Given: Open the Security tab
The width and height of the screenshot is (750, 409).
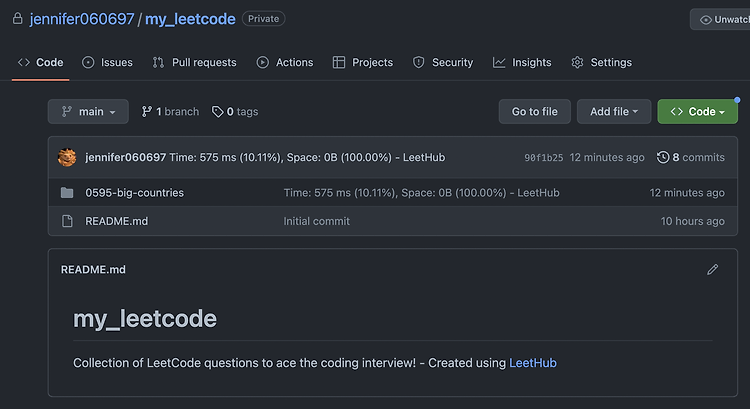Looking at the screenshot, I should click(x=443, y=63).
